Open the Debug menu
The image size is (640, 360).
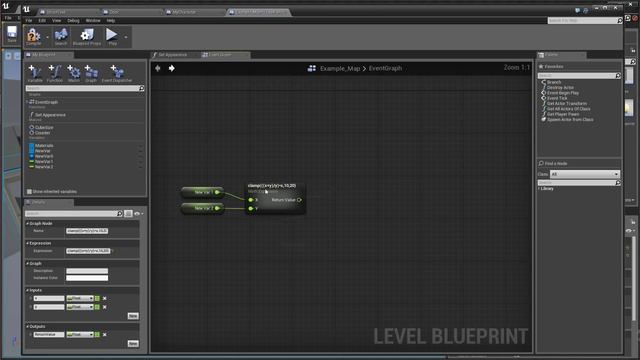[x=73, y=20]
